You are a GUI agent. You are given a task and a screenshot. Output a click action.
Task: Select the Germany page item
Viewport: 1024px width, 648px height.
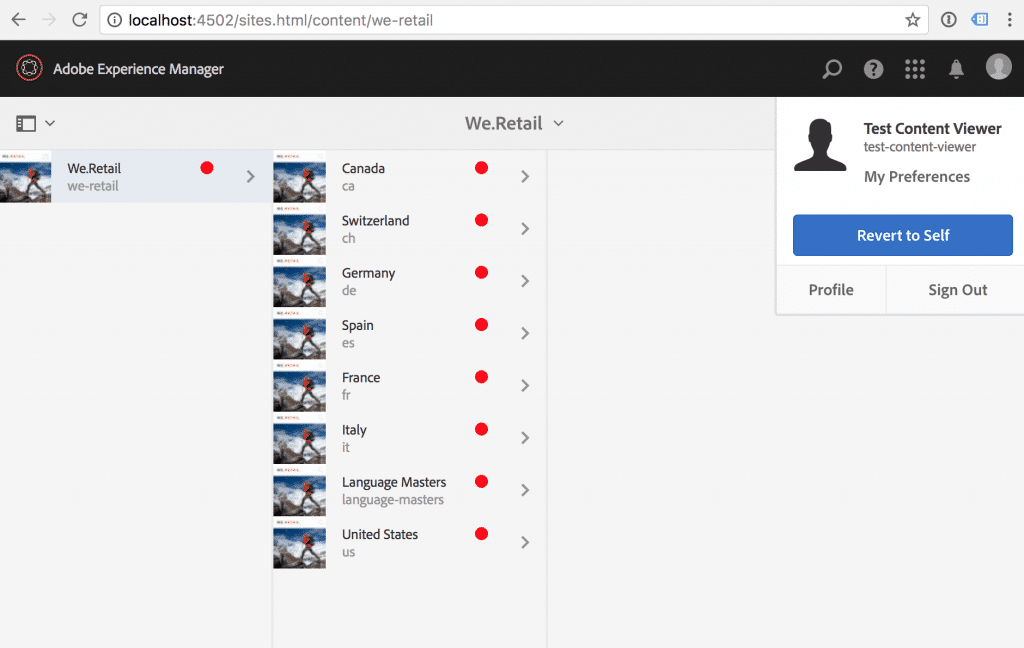pos(409,281)
